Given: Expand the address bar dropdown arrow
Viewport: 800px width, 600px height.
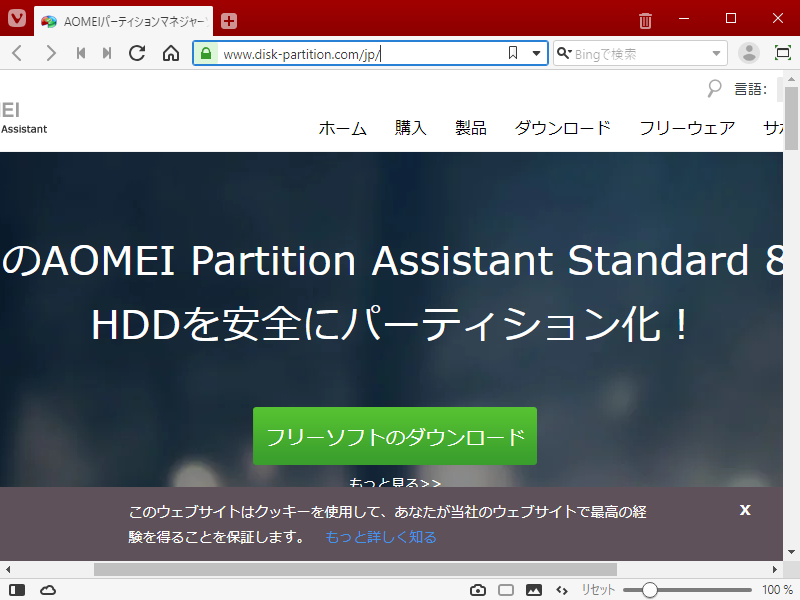Looking at the screenshot, I should coord(536,54).
